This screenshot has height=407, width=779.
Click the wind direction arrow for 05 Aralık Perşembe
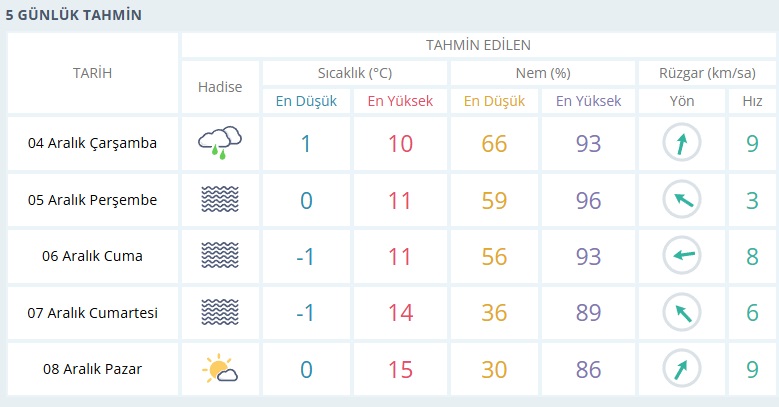[x=682, y=200]
